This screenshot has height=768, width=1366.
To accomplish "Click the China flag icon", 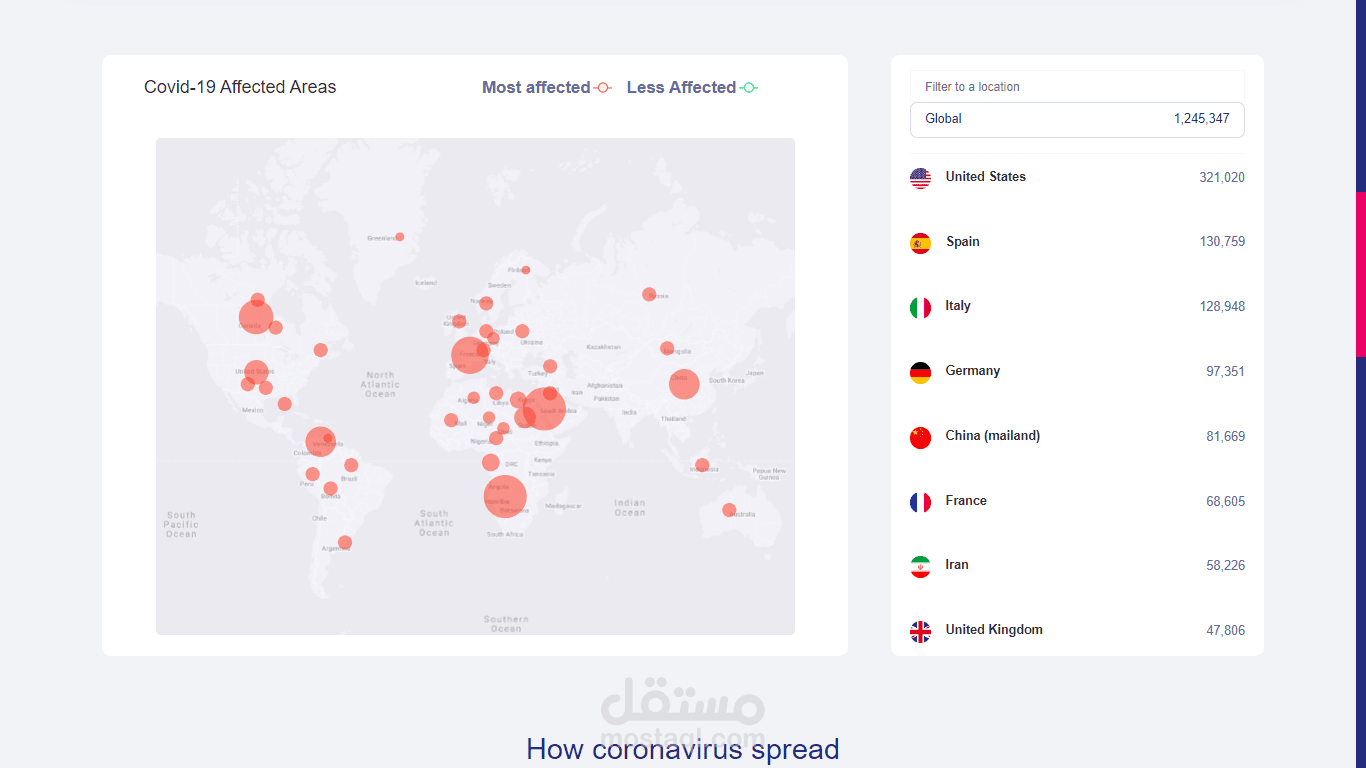I will [920, 437].
